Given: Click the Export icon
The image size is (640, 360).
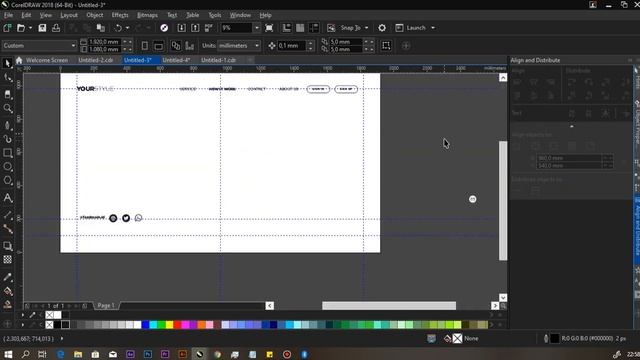Looking at the screenshot, I should coord(195,28).
